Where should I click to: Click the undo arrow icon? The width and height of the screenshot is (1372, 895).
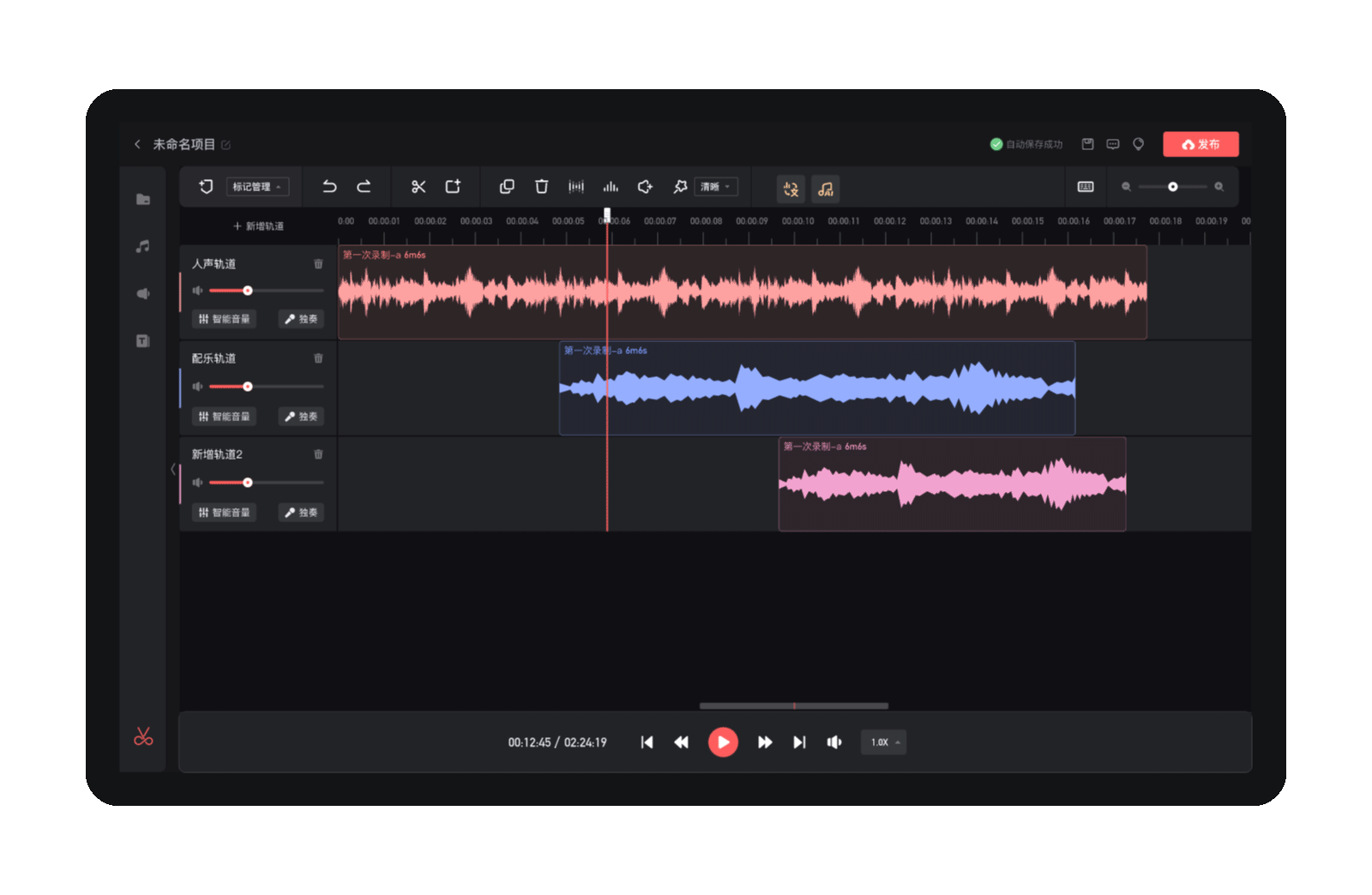(x=329, y=187)
